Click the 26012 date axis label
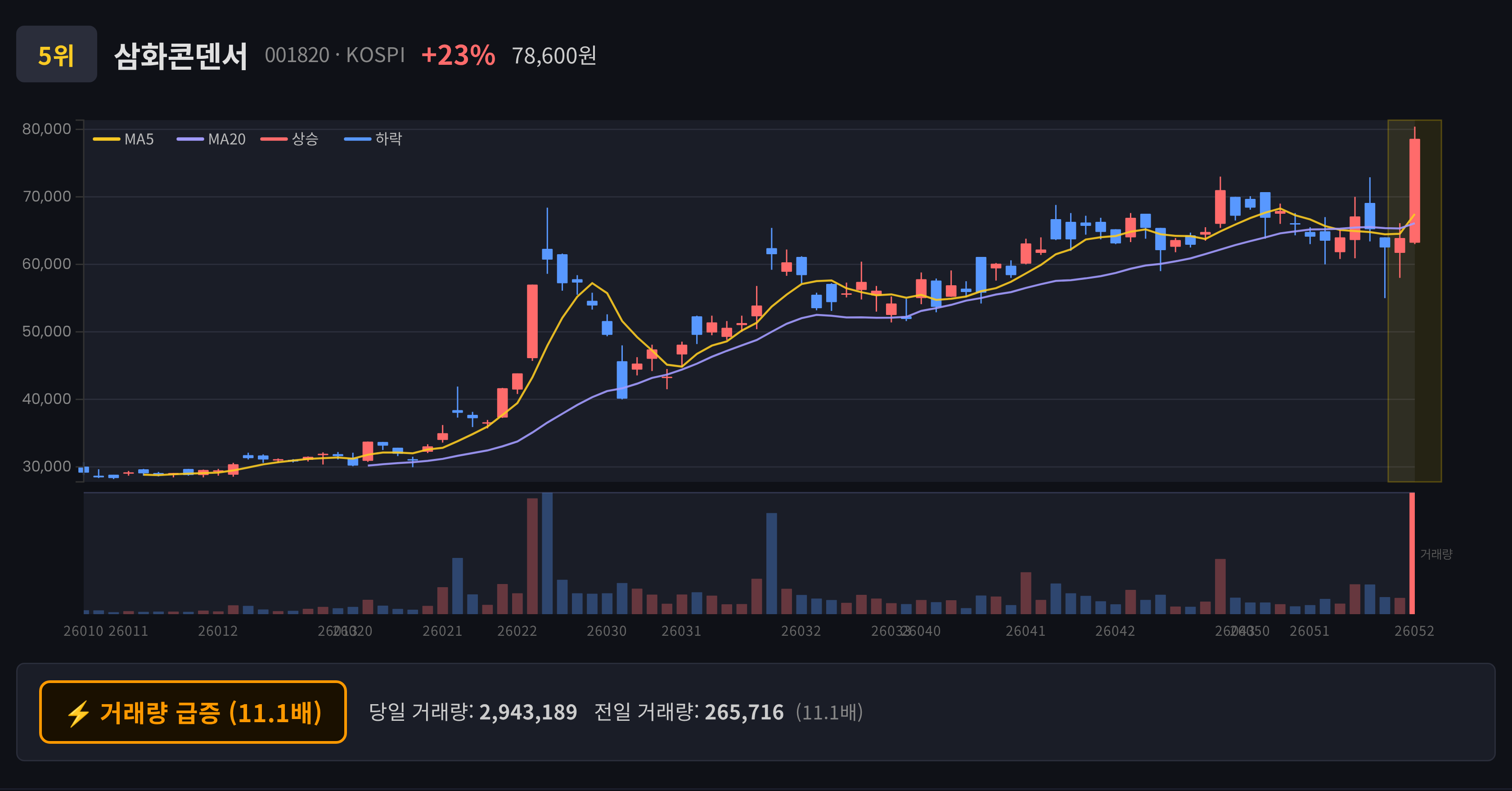Viewport: 1512px width, 791px height. click(x=218, y=631)
